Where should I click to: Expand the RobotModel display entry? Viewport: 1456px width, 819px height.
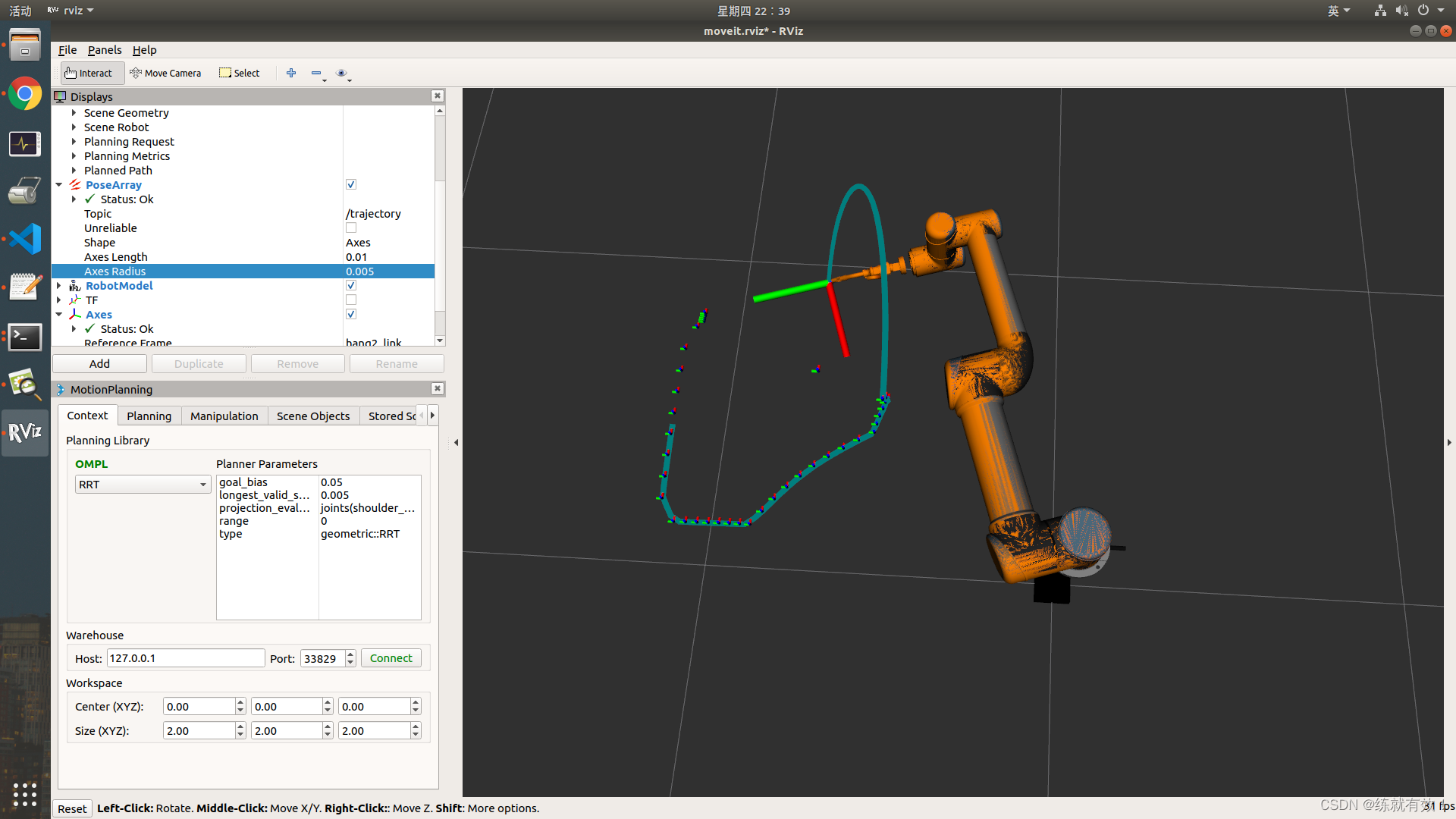pyautogui.click(x=59, y=286)
